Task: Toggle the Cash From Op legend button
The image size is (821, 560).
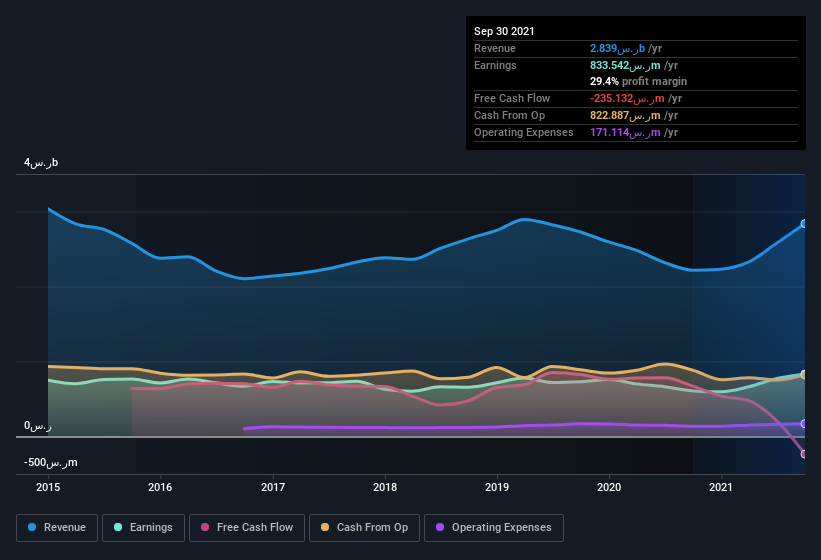Action: (364, 528)
